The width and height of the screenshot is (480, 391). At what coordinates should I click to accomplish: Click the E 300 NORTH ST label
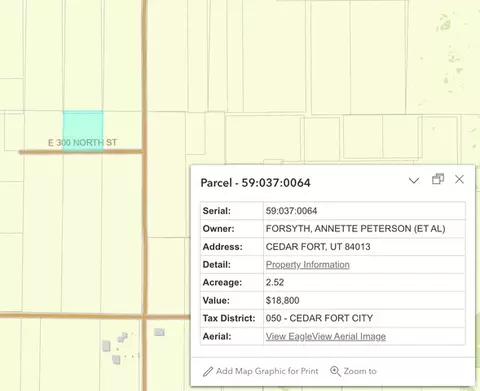82,143
